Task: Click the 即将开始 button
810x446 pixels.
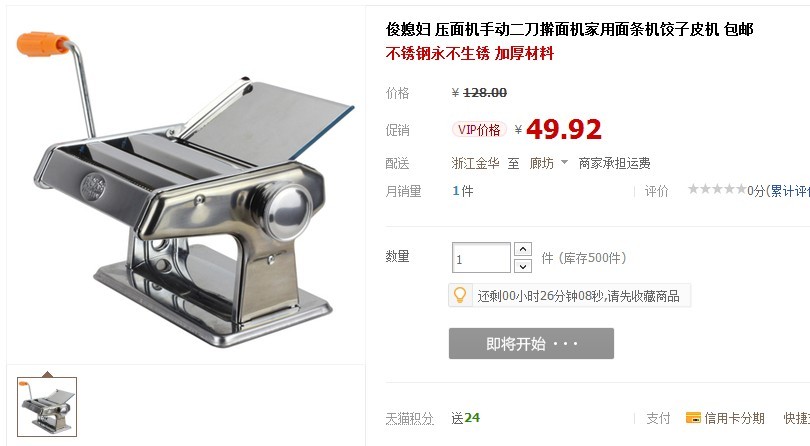Action: click(x=531, y=343)
